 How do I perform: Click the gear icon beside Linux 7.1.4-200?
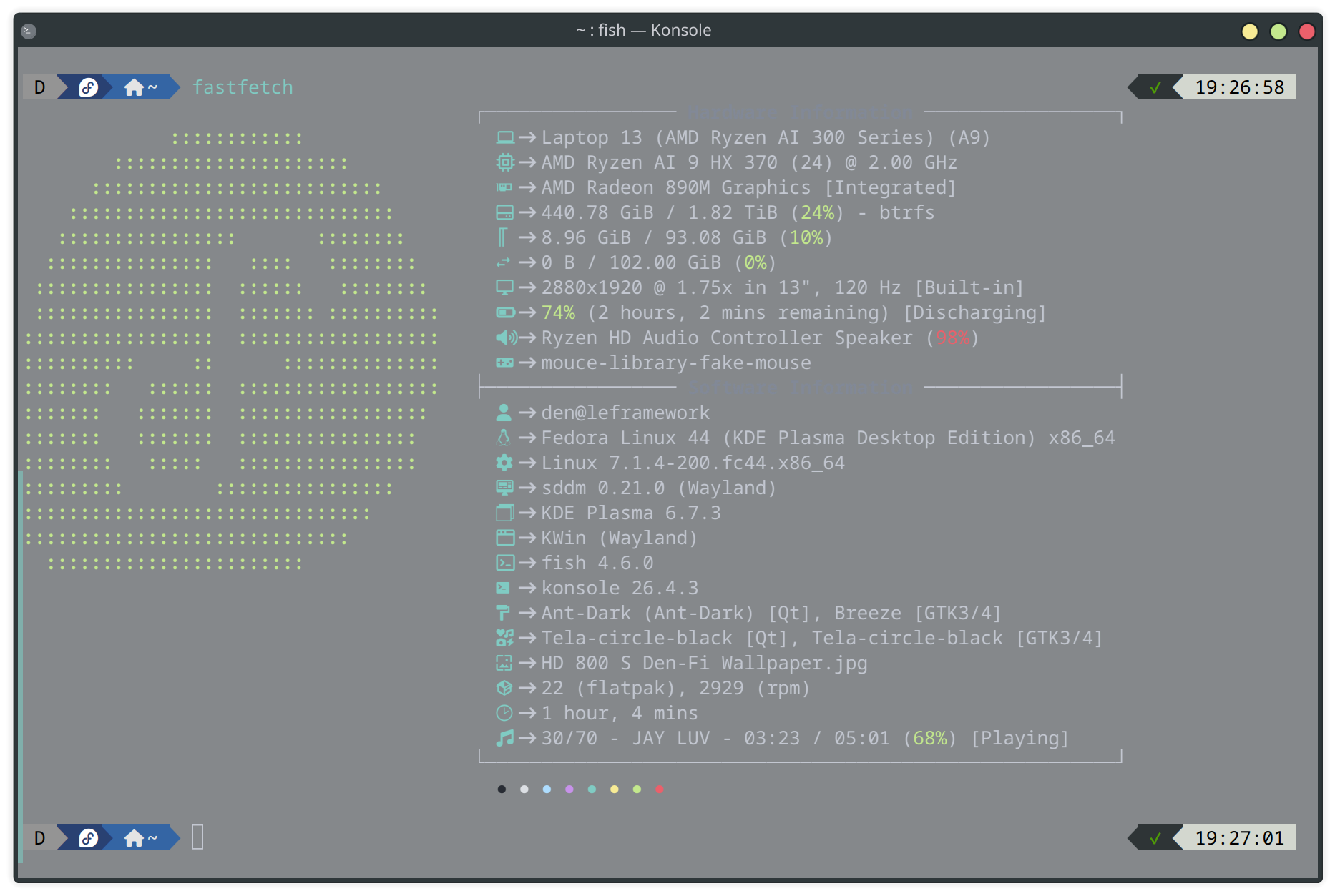(504, 463)
